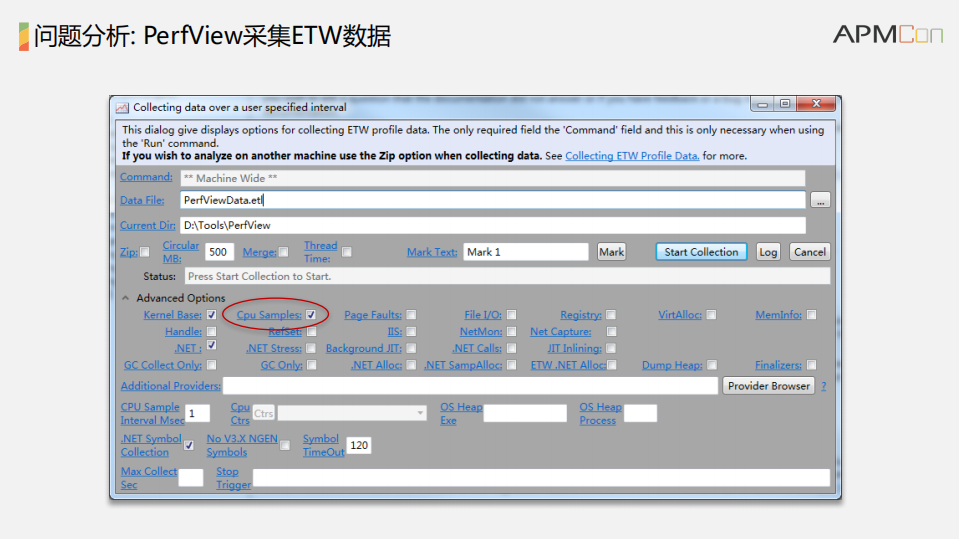Enable the Registry checkbox
Image resolution: width=959 pixels, height=539 pixels.
coord(611,314)
